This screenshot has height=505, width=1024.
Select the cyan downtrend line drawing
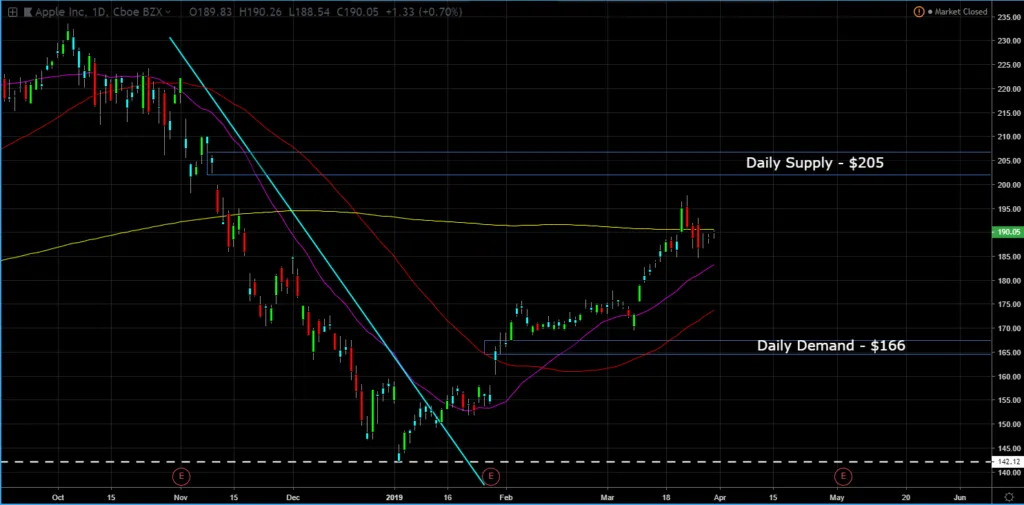327,261
